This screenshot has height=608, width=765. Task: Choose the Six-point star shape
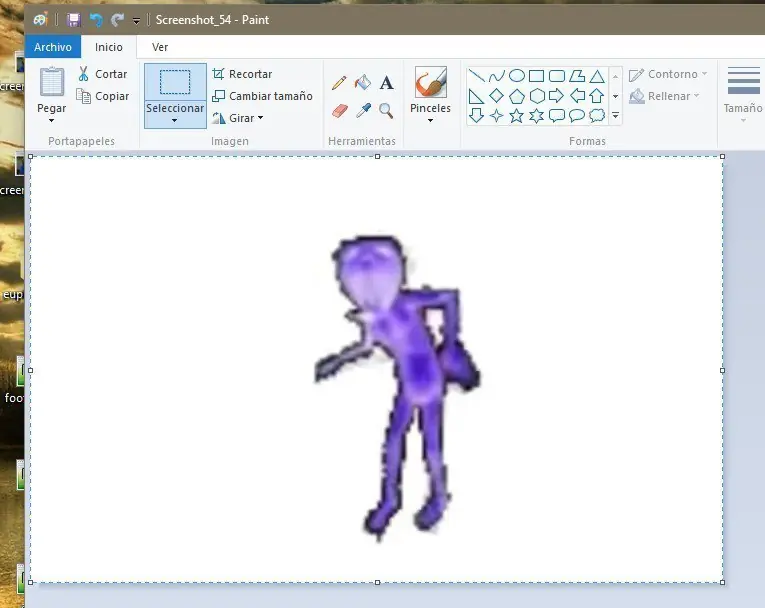(537, 116)
